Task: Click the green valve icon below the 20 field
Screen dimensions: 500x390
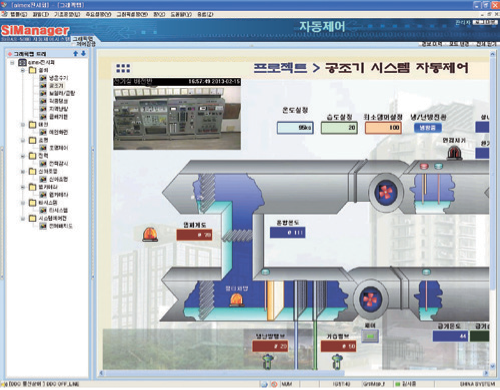Action: pyautogui.click(x=267, y=362)
